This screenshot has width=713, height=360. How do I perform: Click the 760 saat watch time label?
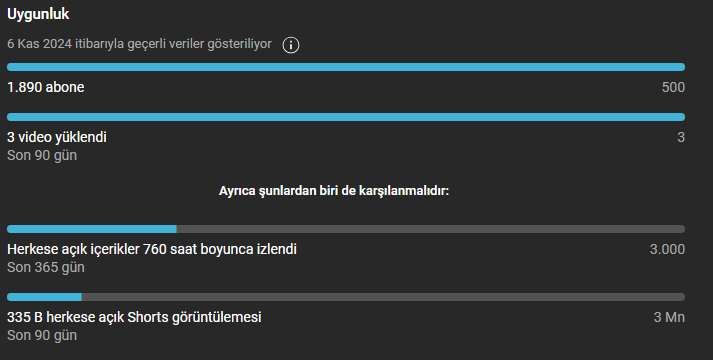point(152,249)
